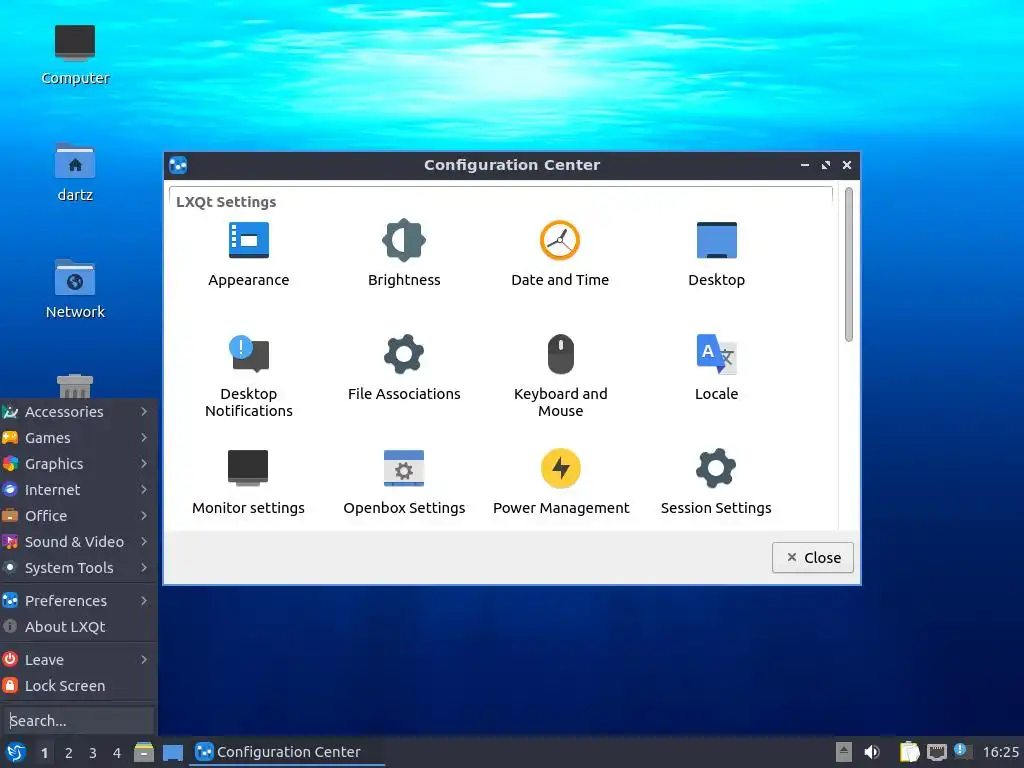Open File Associations gear icon

404,354
